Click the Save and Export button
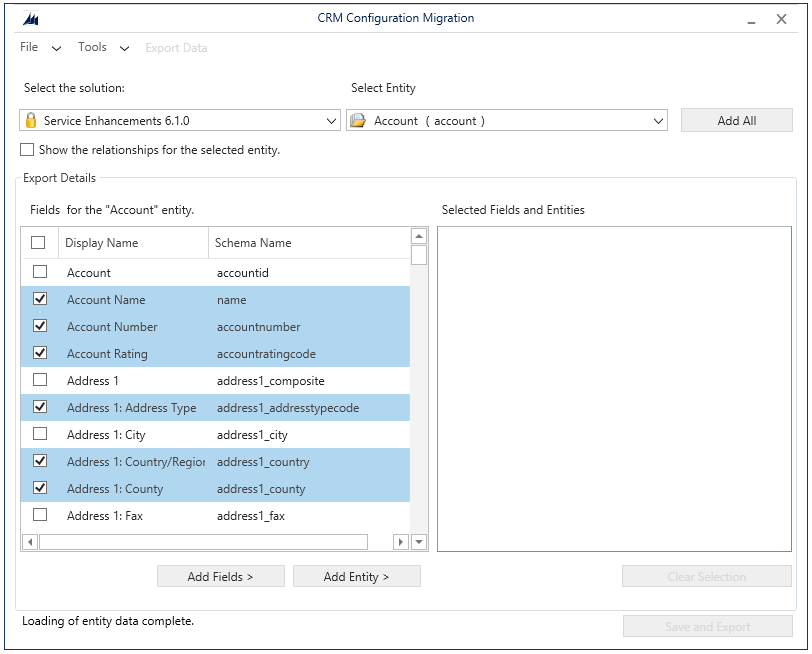812x654 pixels. 706,626
